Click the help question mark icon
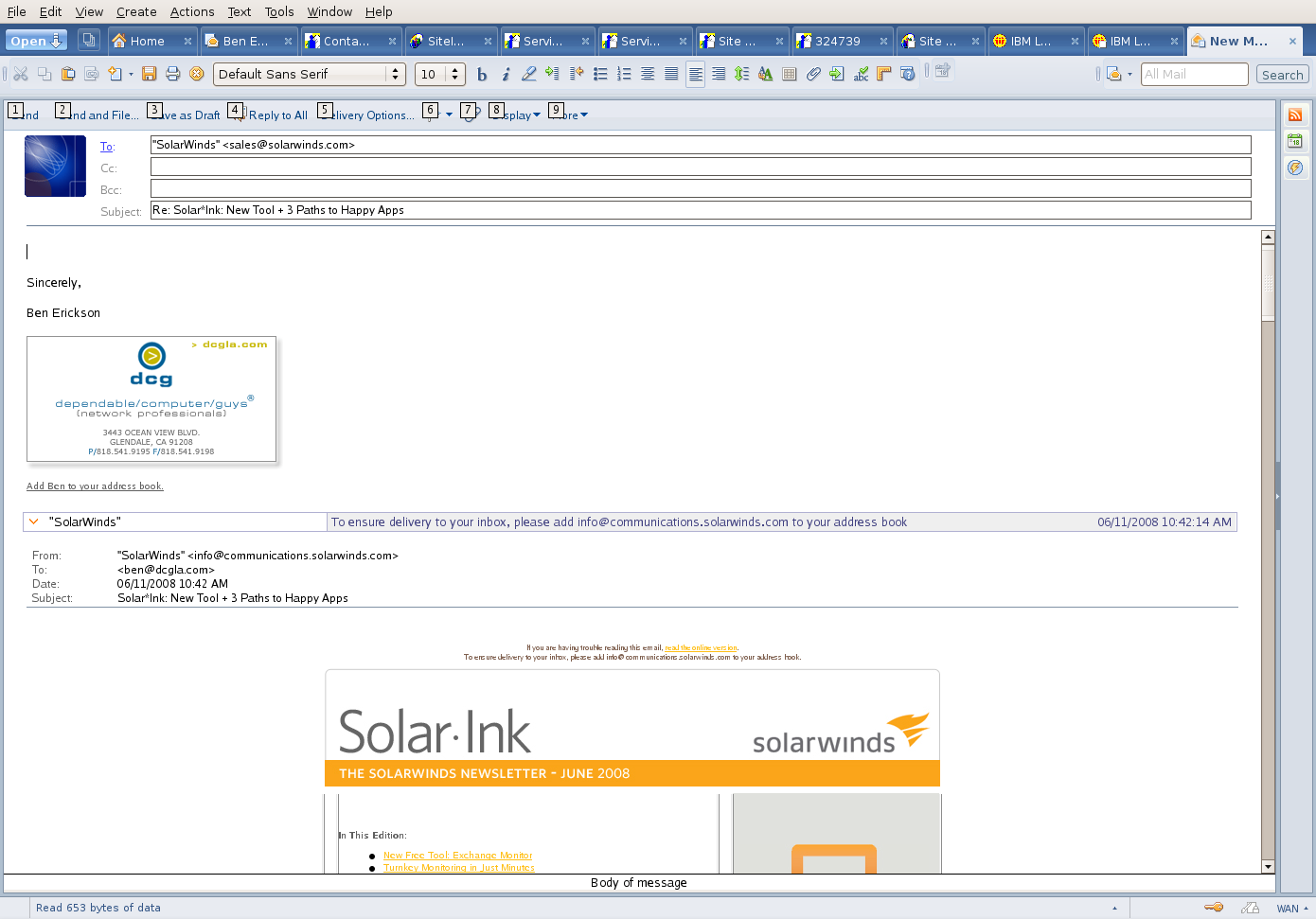The width and height of the screenshot is (1316, 919). (x=908, y=74)
